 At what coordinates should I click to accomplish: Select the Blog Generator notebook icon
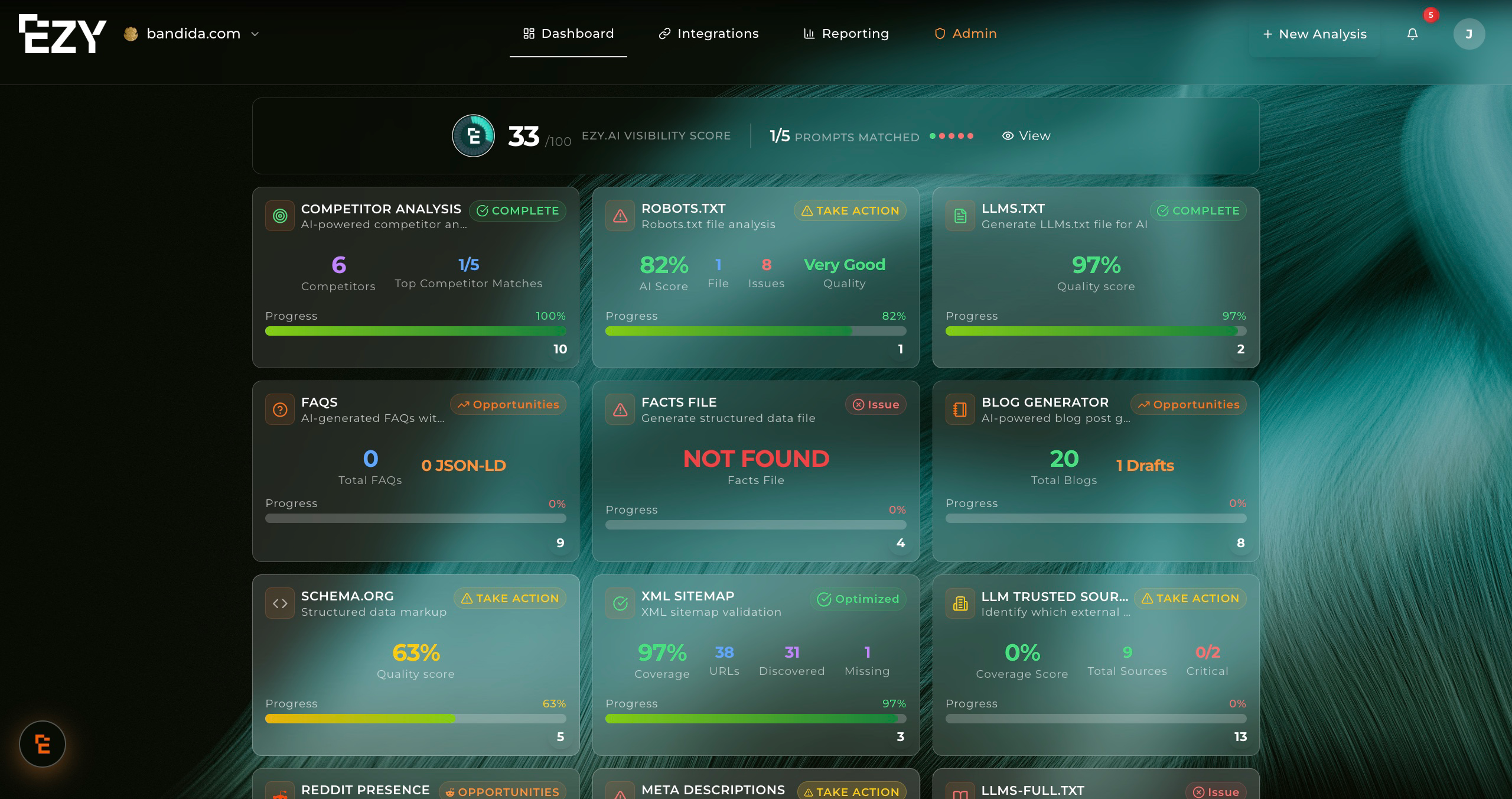pos(960,408)
